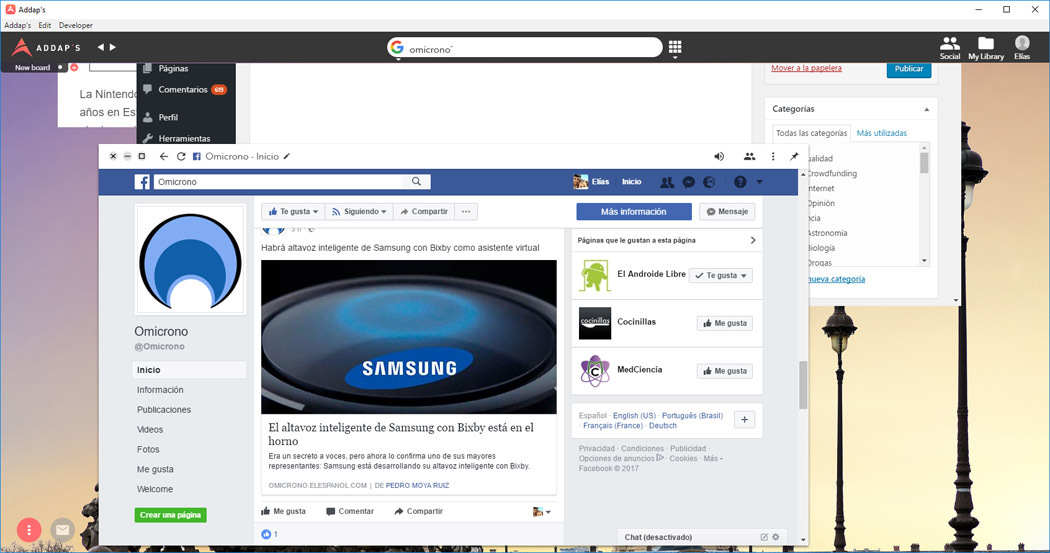Click the share people icon in floating window header

pyautogui.click(x=749, y=156)
